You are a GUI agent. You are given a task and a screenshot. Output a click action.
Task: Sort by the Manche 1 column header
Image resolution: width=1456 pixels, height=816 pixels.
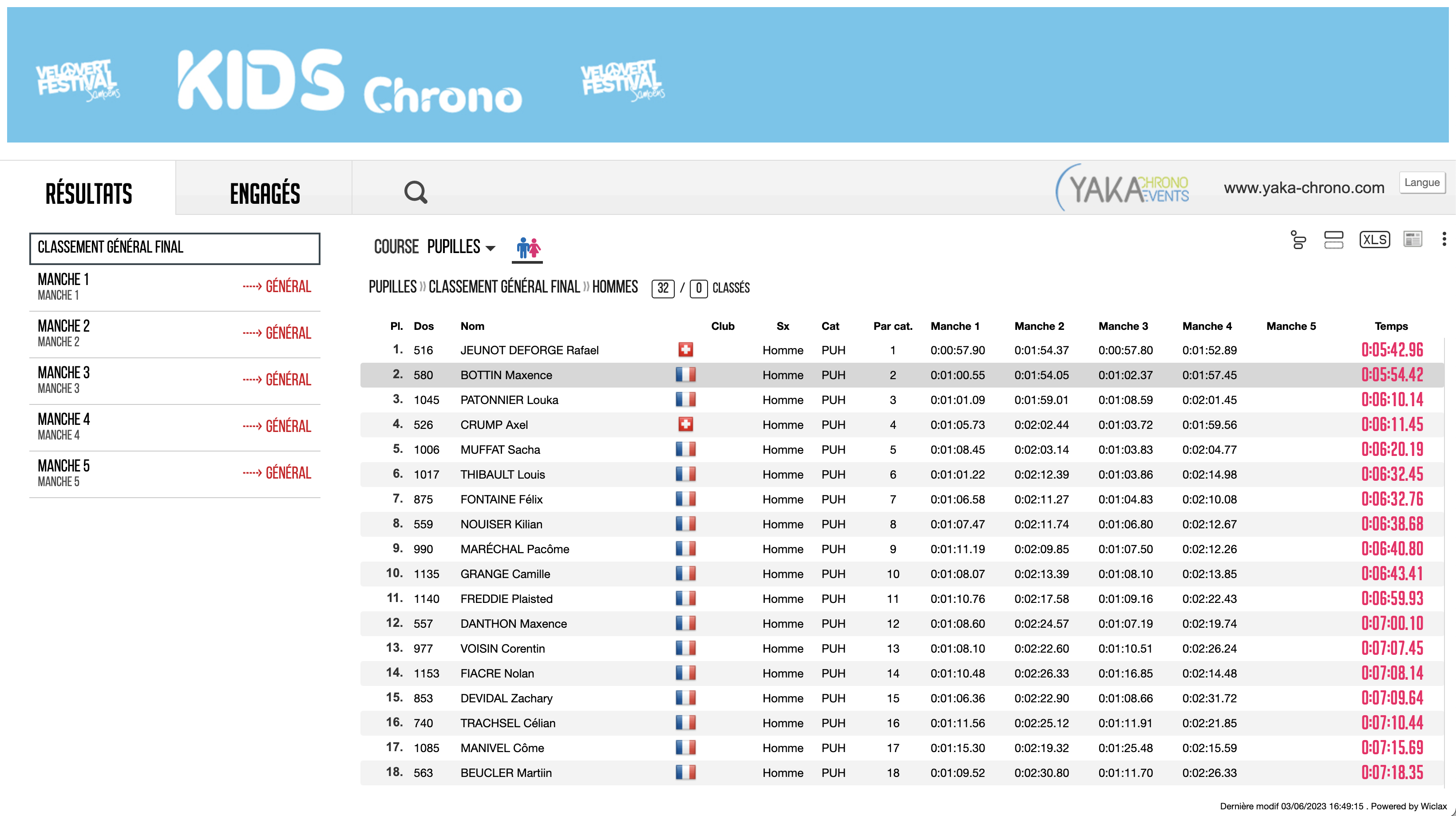point(955,326)
